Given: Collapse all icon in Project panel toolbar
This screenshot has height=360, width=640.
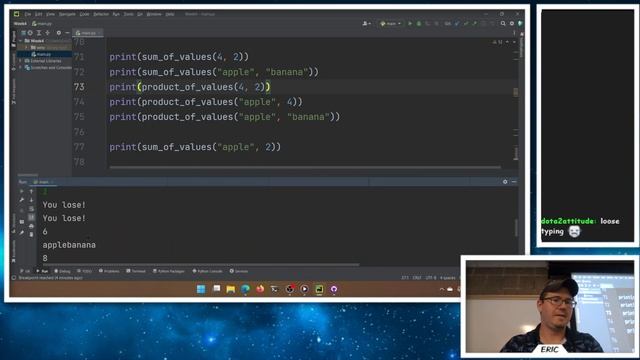Looking at the screenshot, I should (x=48, y=33).
